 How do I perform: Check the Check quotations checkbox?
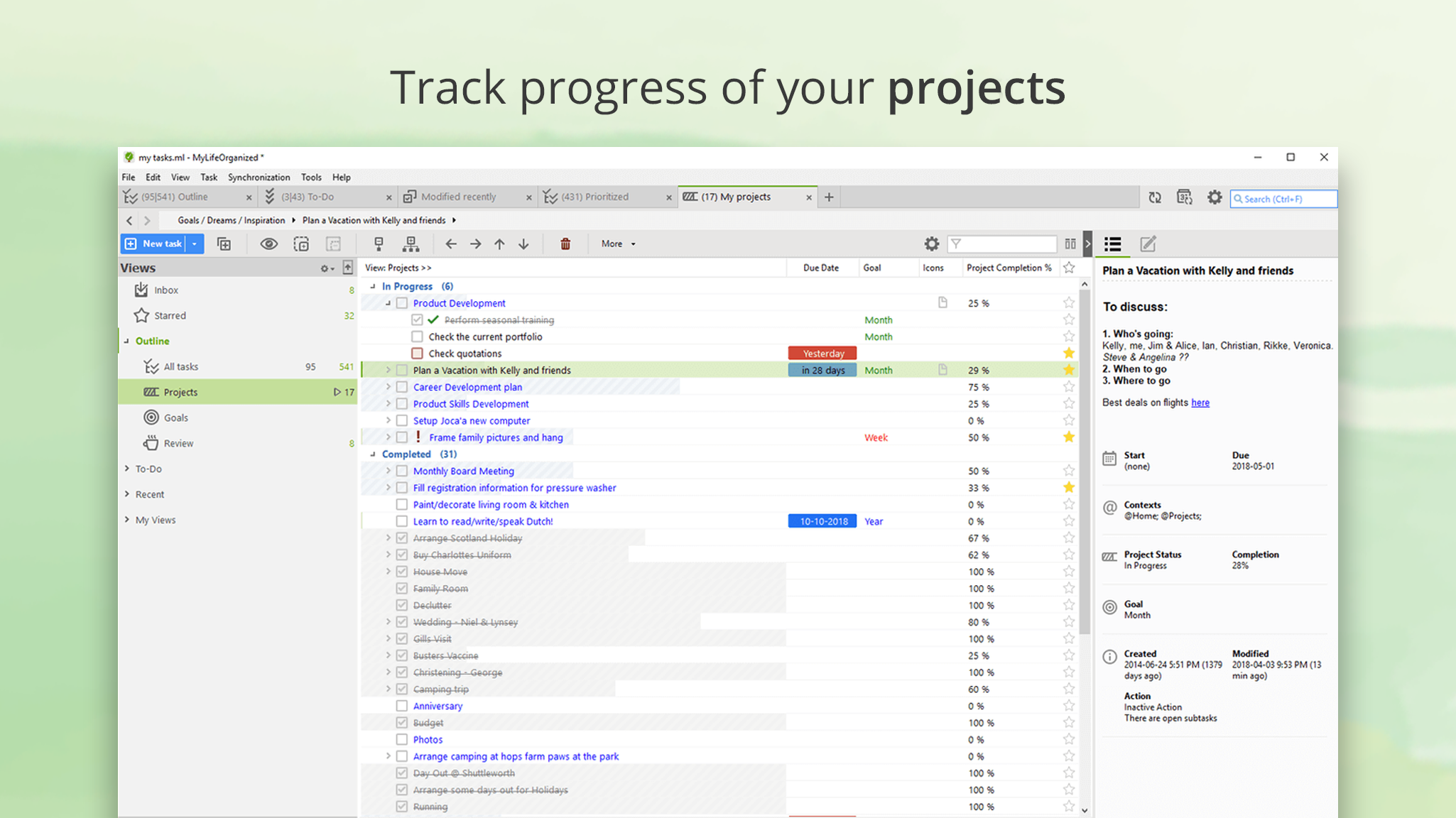click(x=417, y=353)
